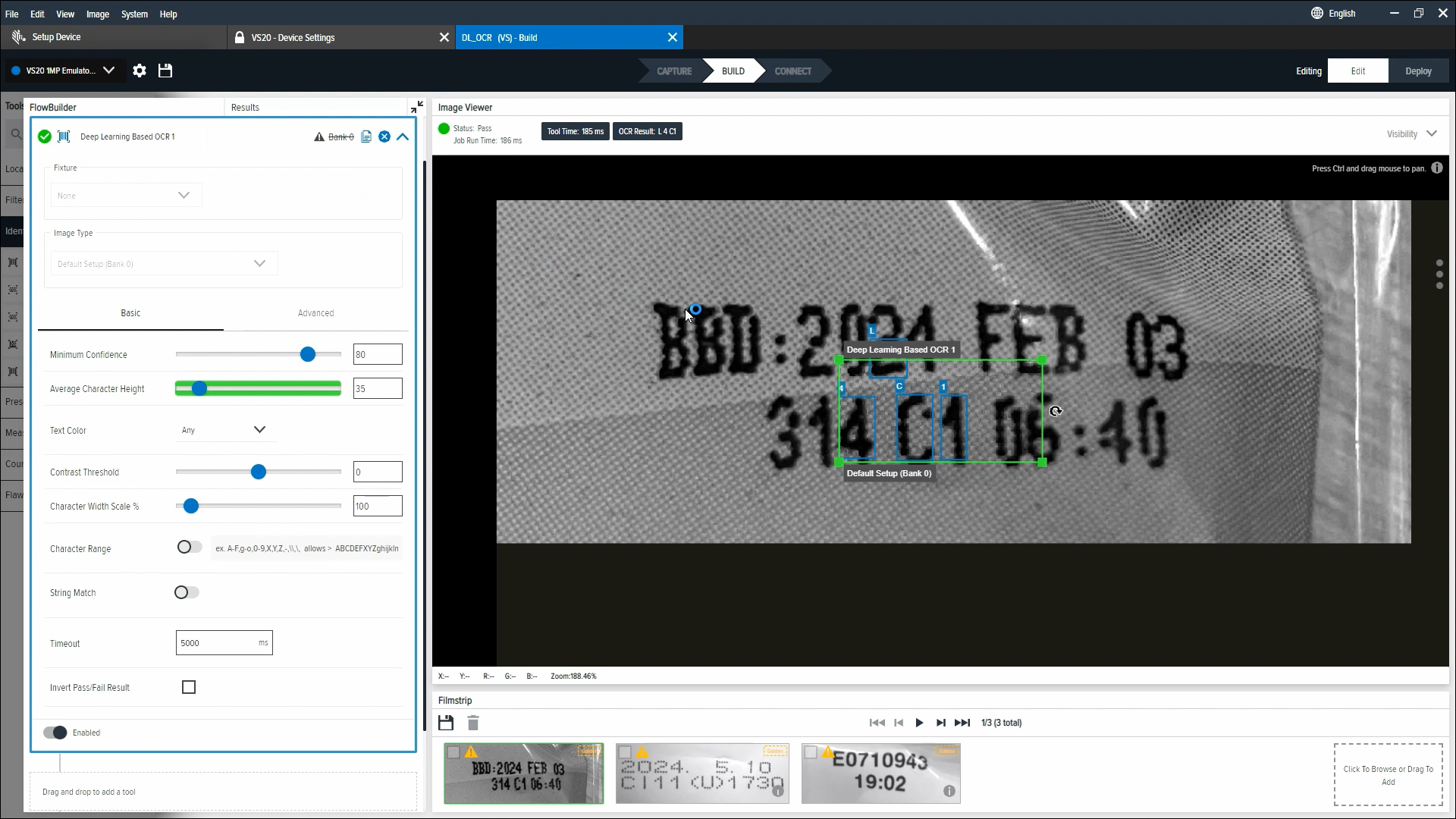Click the info icon in Image Viewer
The image size is (1456, 819).
tap(1437, 168)
